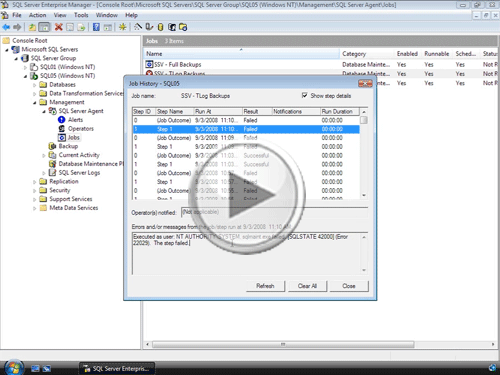This screenshot has height=375, width=500.
Task: Collapse the SQL Server Group node
Action: pos(16,59)
